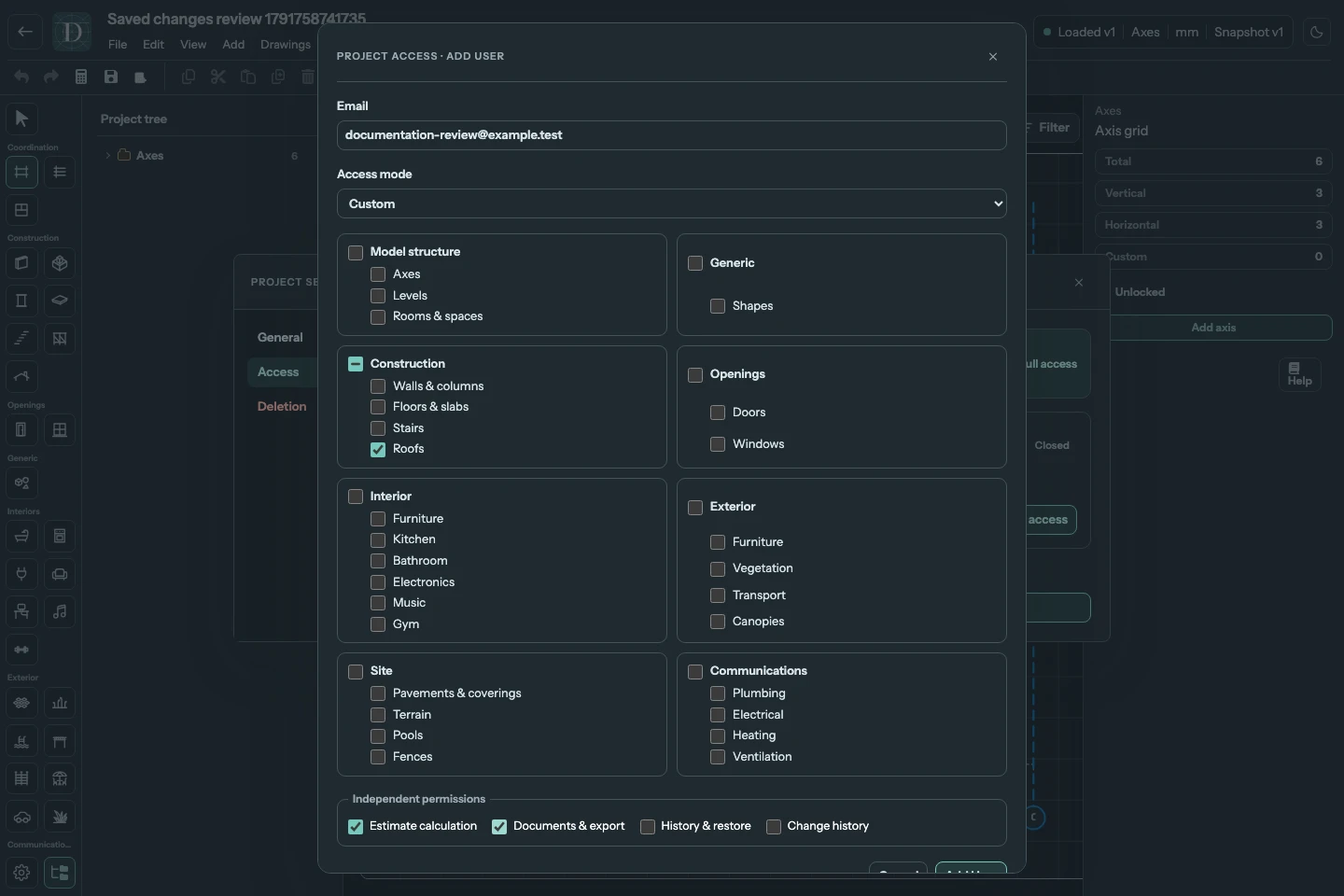The image size is (1344, 896).
Task: Select the Fence tool icon
Action: coord(21,778)
